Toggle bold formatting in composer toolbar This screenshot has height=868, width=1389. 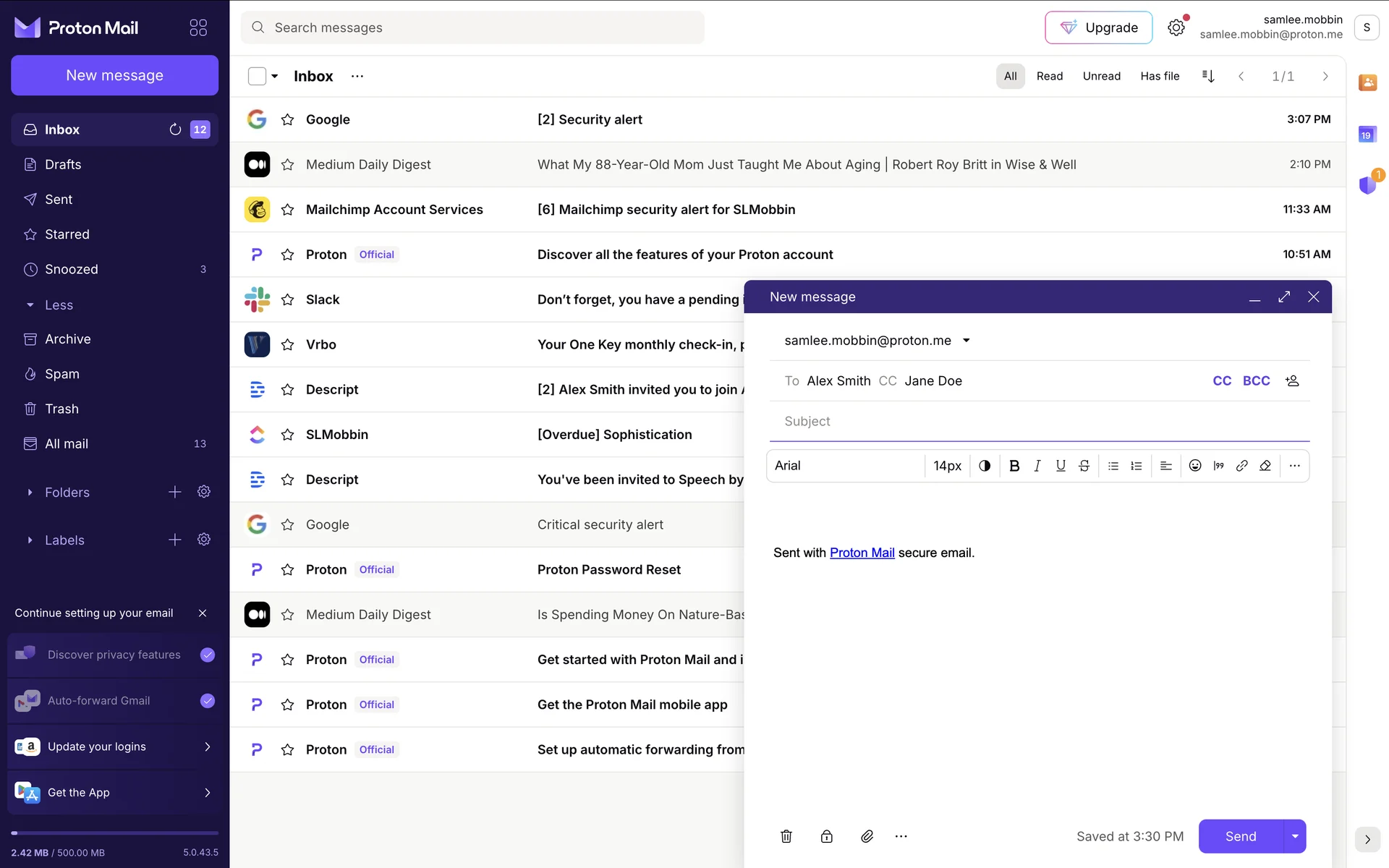pyautogui.click(x=1014, y=466)
